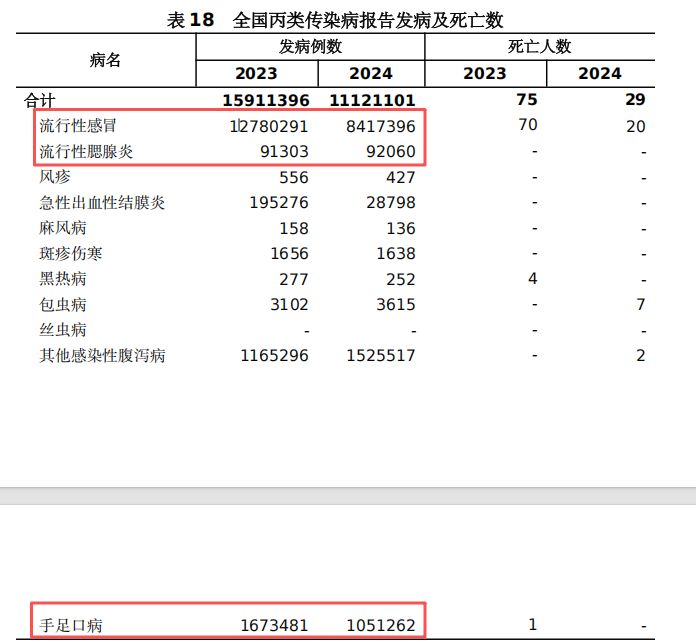696x642 pixels.
Task: Select the 2023 header under 发病例数
Action: coord(256,74)
